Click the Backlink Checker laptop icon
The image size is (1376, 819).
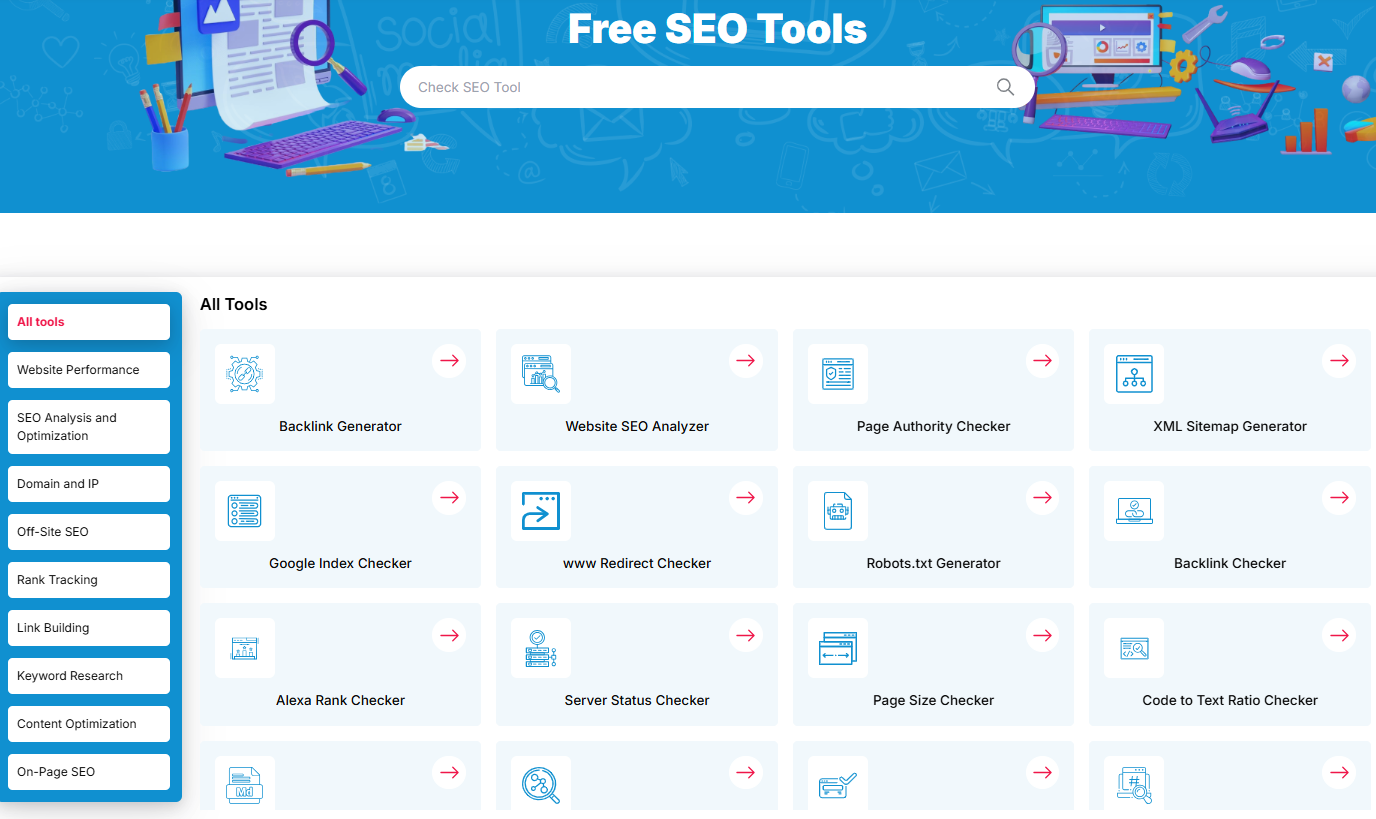1133,511
